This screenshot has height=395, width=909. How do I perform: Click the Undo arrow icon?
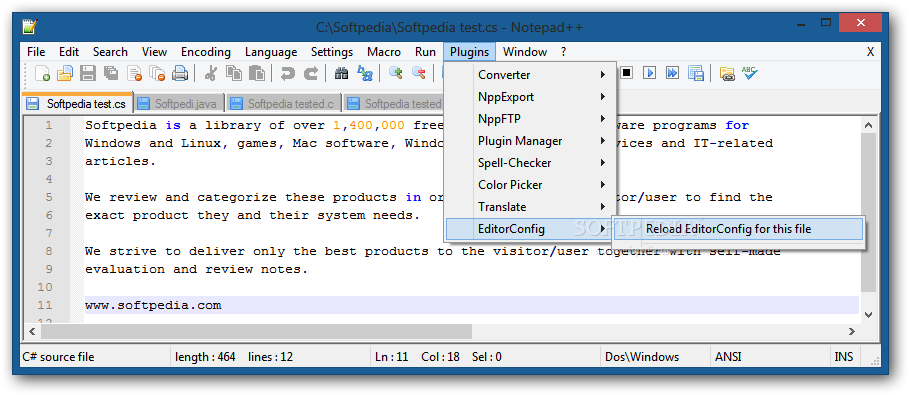(x=288, y=73)
